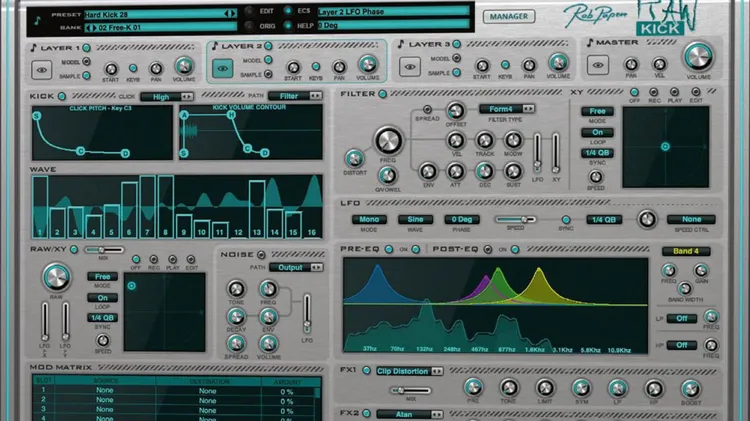Open the Click High dropdown
Viewport: 750px width, 421px height.
(x=167, y=97)
